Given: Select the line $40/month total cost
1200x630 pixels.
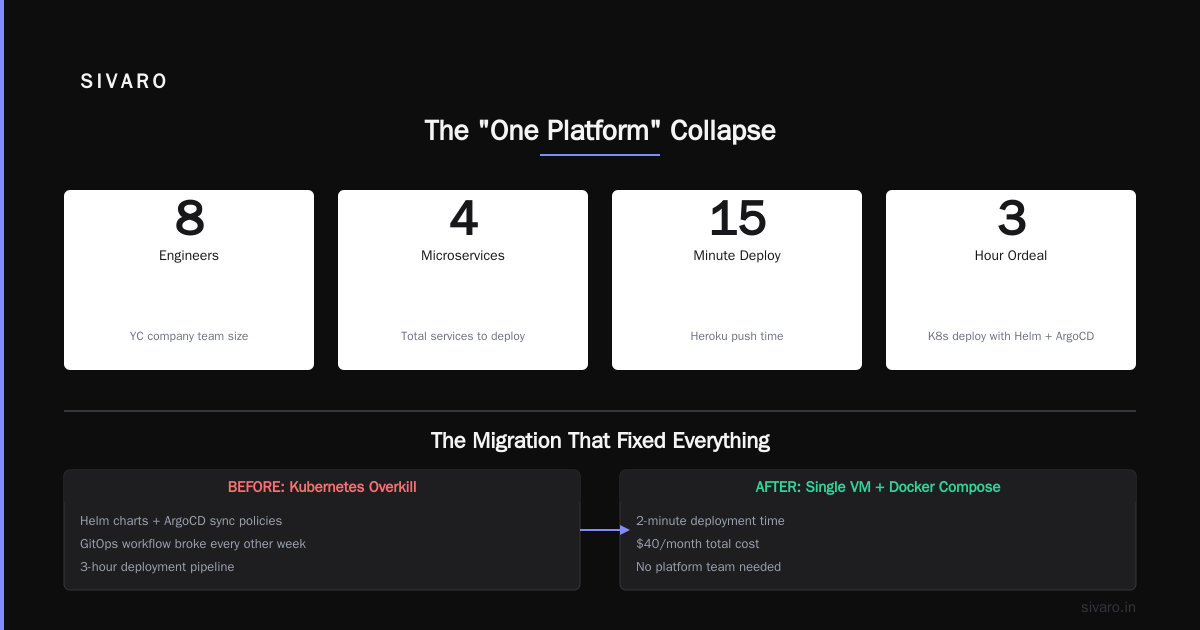Looking at the screenshot, I should tap(698, 544).
